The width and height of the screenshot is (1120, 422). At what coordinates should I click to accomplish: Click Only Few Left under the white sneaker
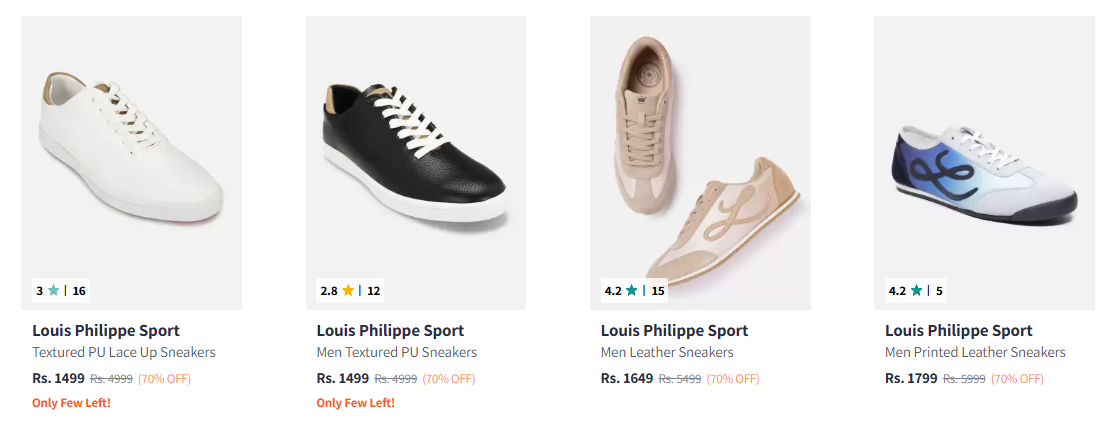[71, 403]
